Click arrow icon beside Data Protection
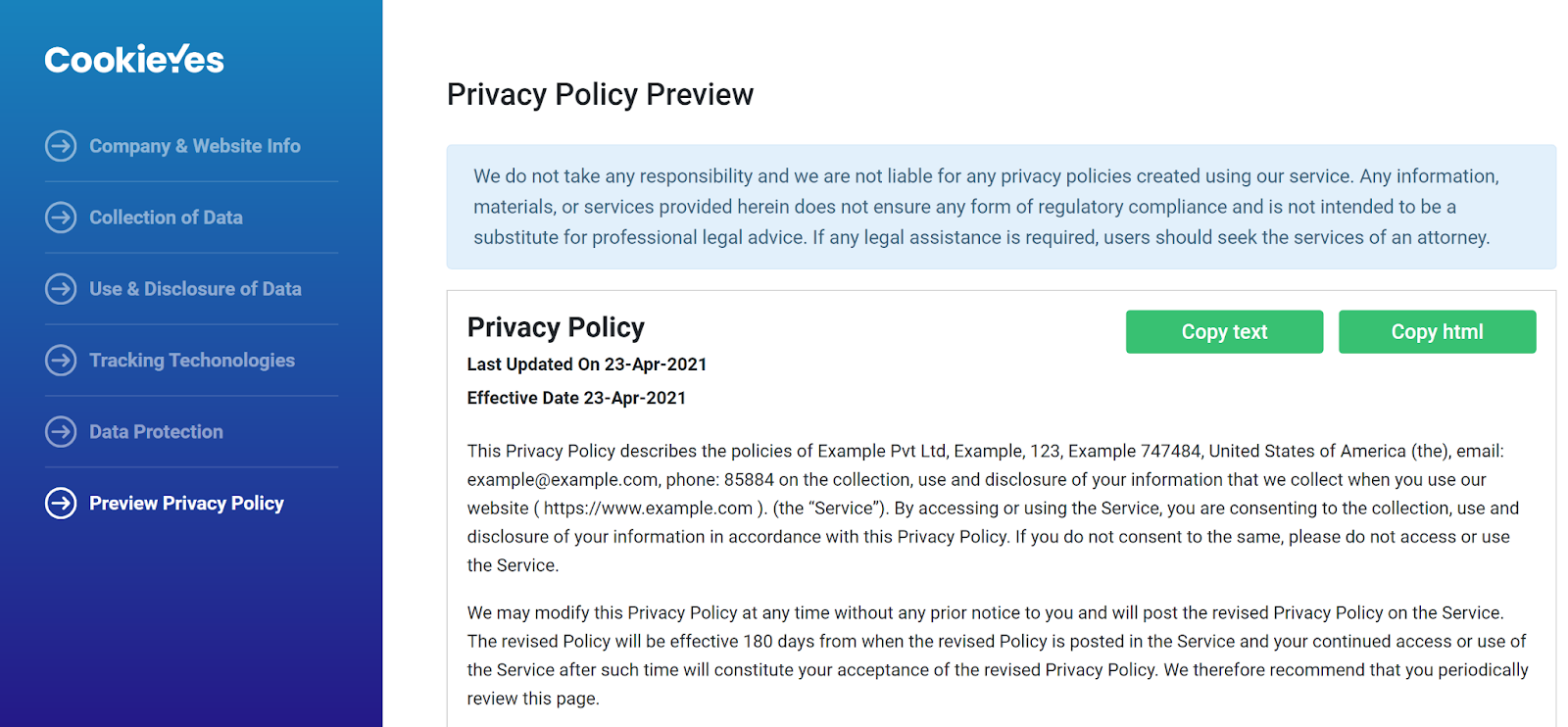Screen dimensions: 1568x727 pos(61,432)
